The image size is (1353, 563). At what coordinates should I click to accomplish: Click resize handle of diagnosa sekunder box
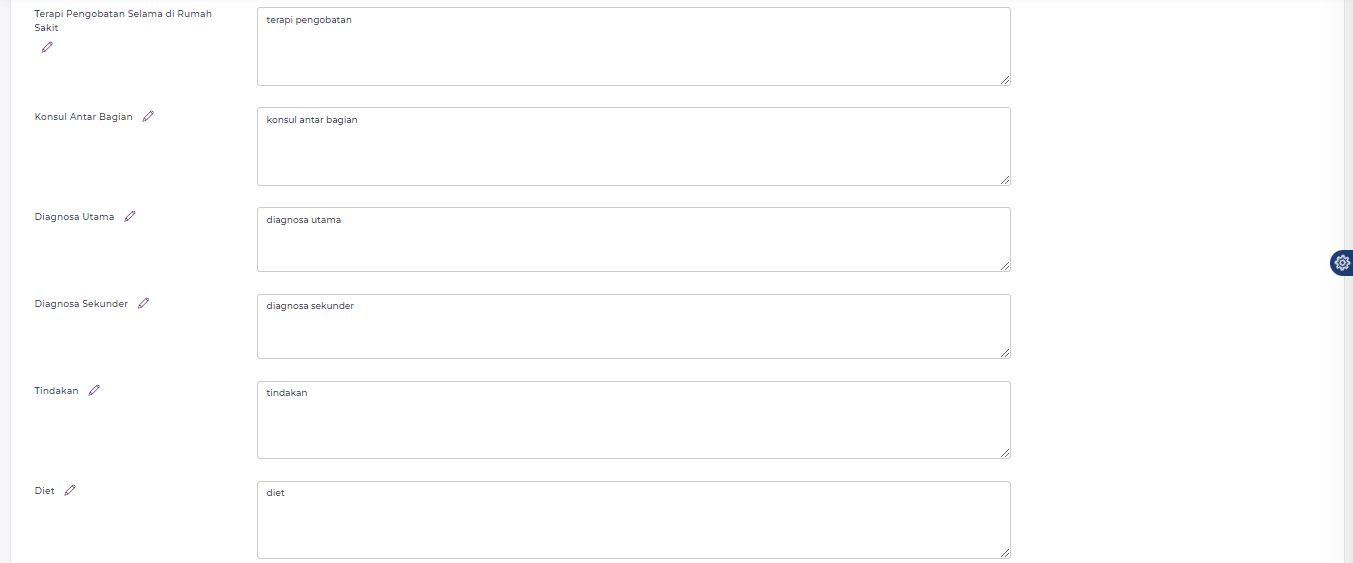pyautogui.click(x=1005, y=353)
